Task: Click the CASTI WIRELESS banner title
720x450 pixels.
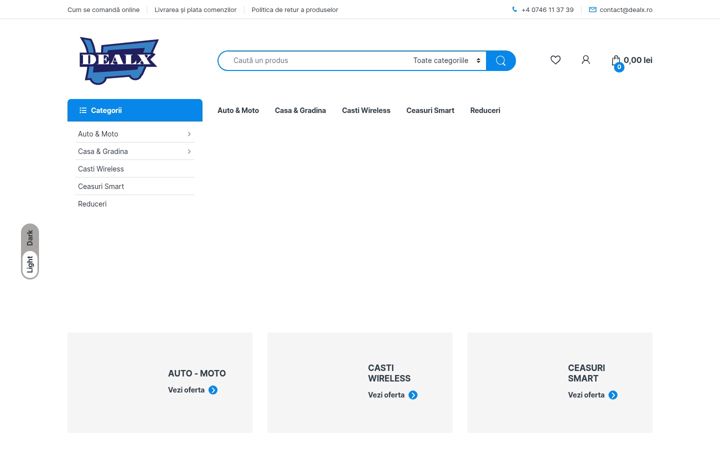Action: coord(389,373)
